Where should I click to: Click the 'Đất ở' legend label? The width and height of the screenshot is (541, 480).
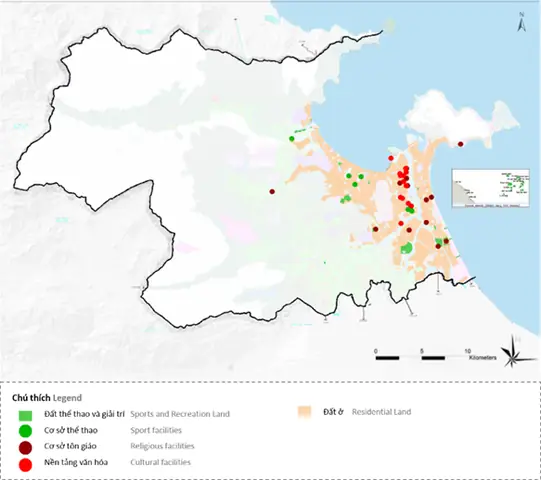(x=333, y=412)
